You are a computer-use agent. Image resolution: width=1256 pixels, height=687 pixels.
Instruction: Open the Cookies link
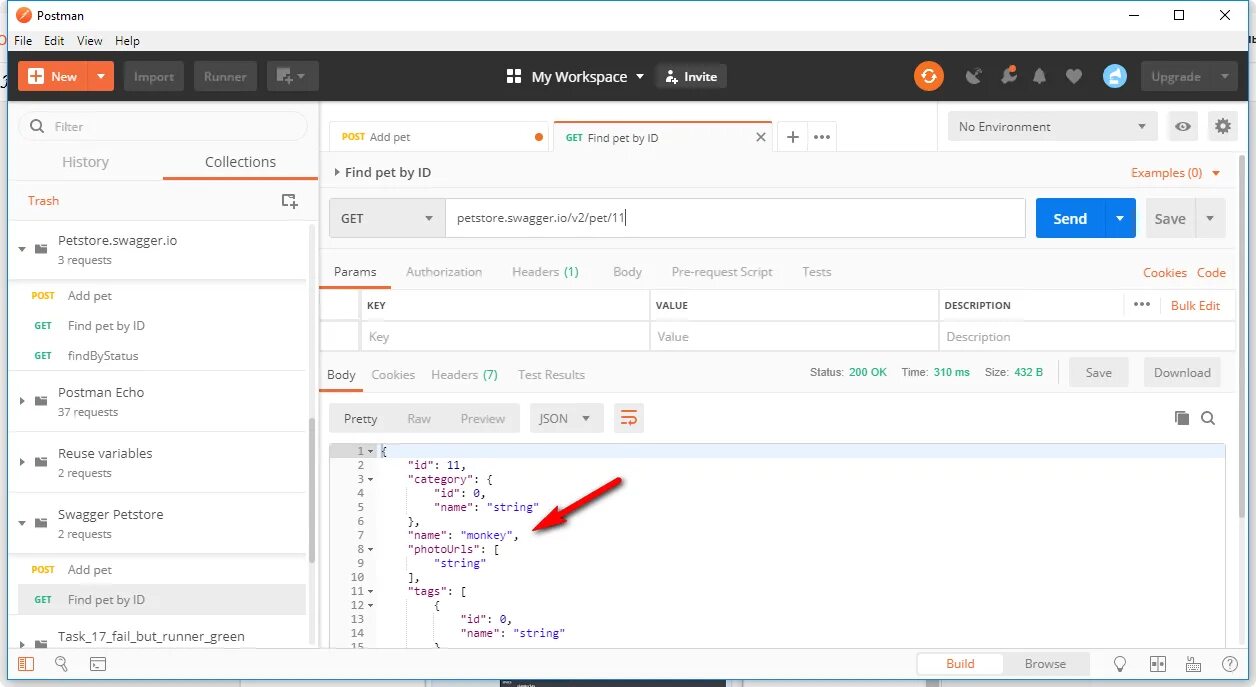(1165, 272)
